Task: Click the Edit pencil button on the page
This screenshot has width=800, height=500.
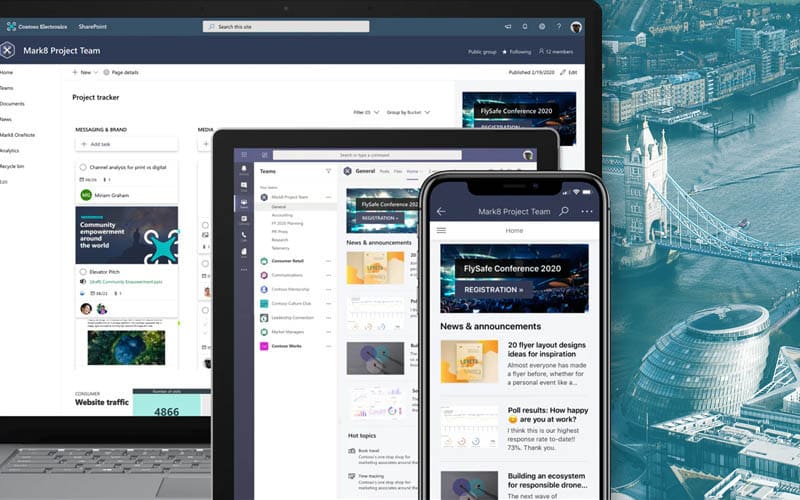Action: point(569,72)
